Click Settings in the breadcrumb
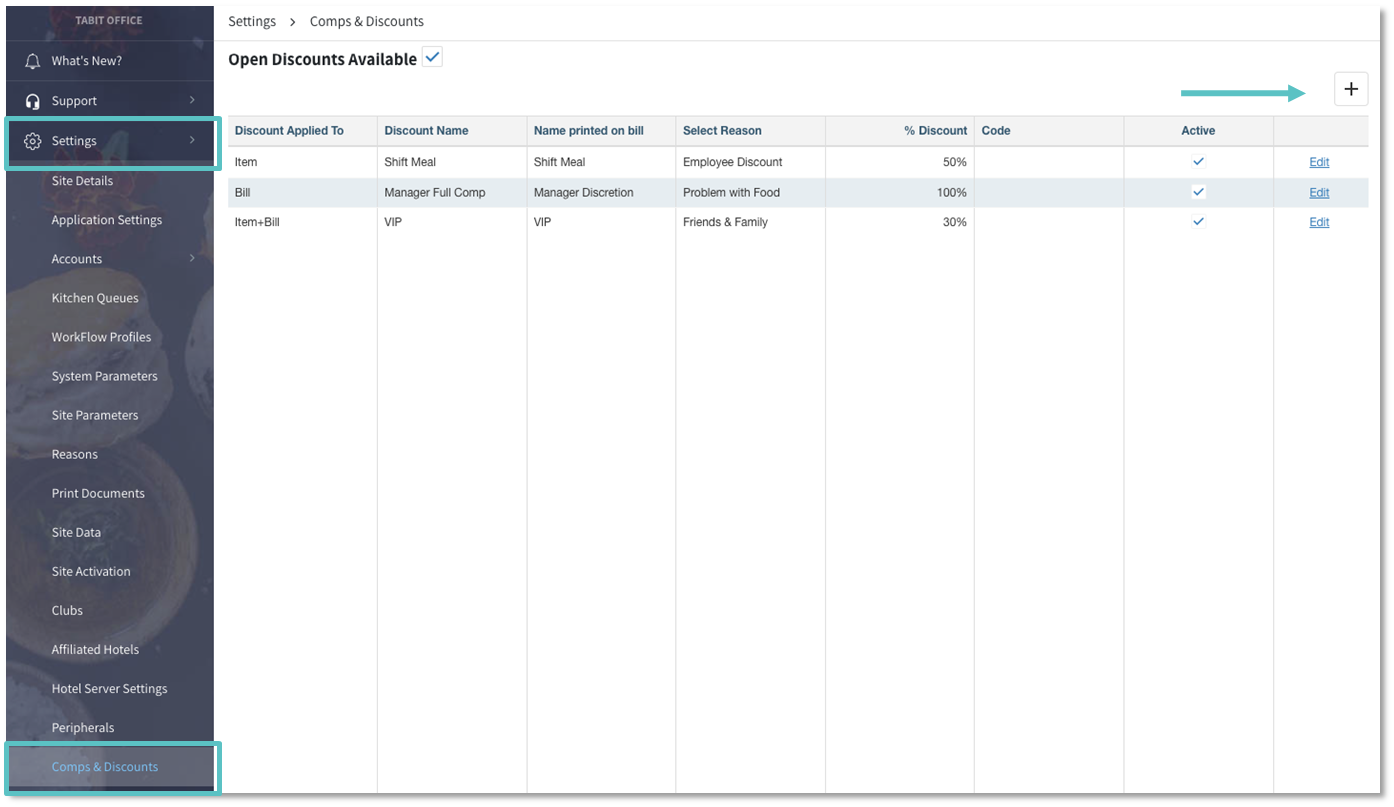Image resolution: width=1394 pixels, height=807 pixels. 252,21
